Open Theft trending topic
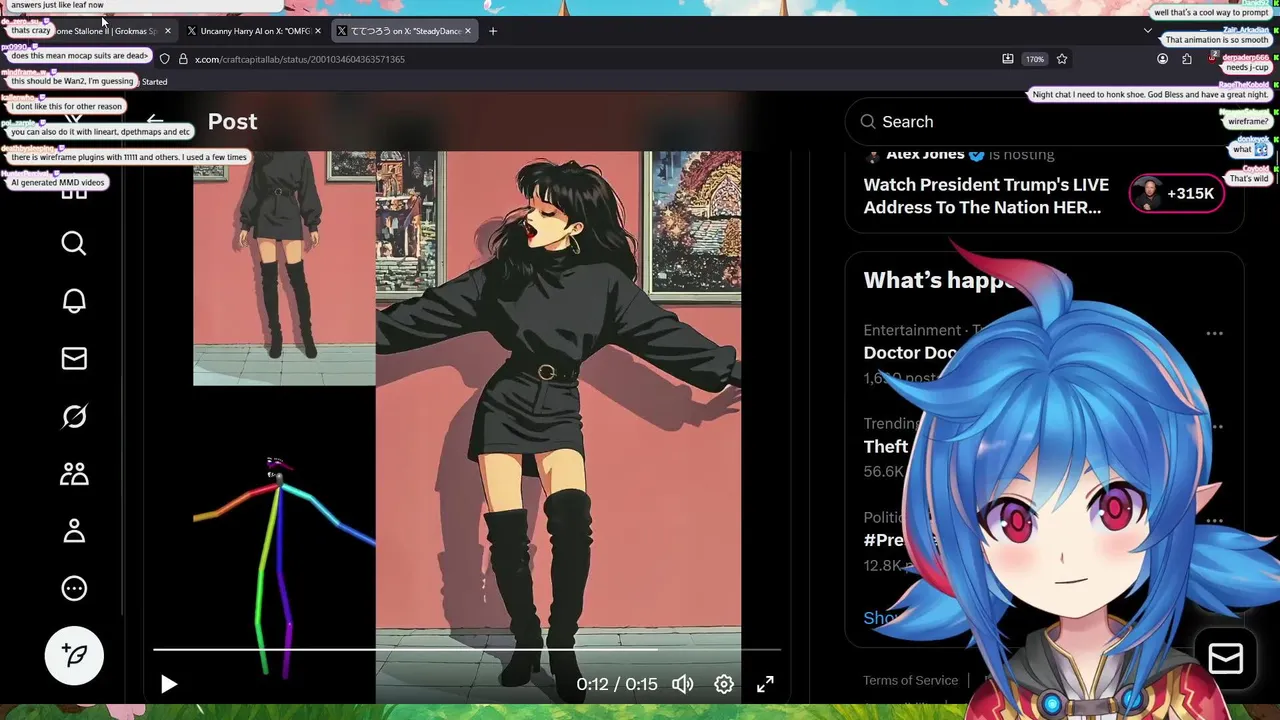The width and height of the screenshot is (1280, 720). [886, 446]
